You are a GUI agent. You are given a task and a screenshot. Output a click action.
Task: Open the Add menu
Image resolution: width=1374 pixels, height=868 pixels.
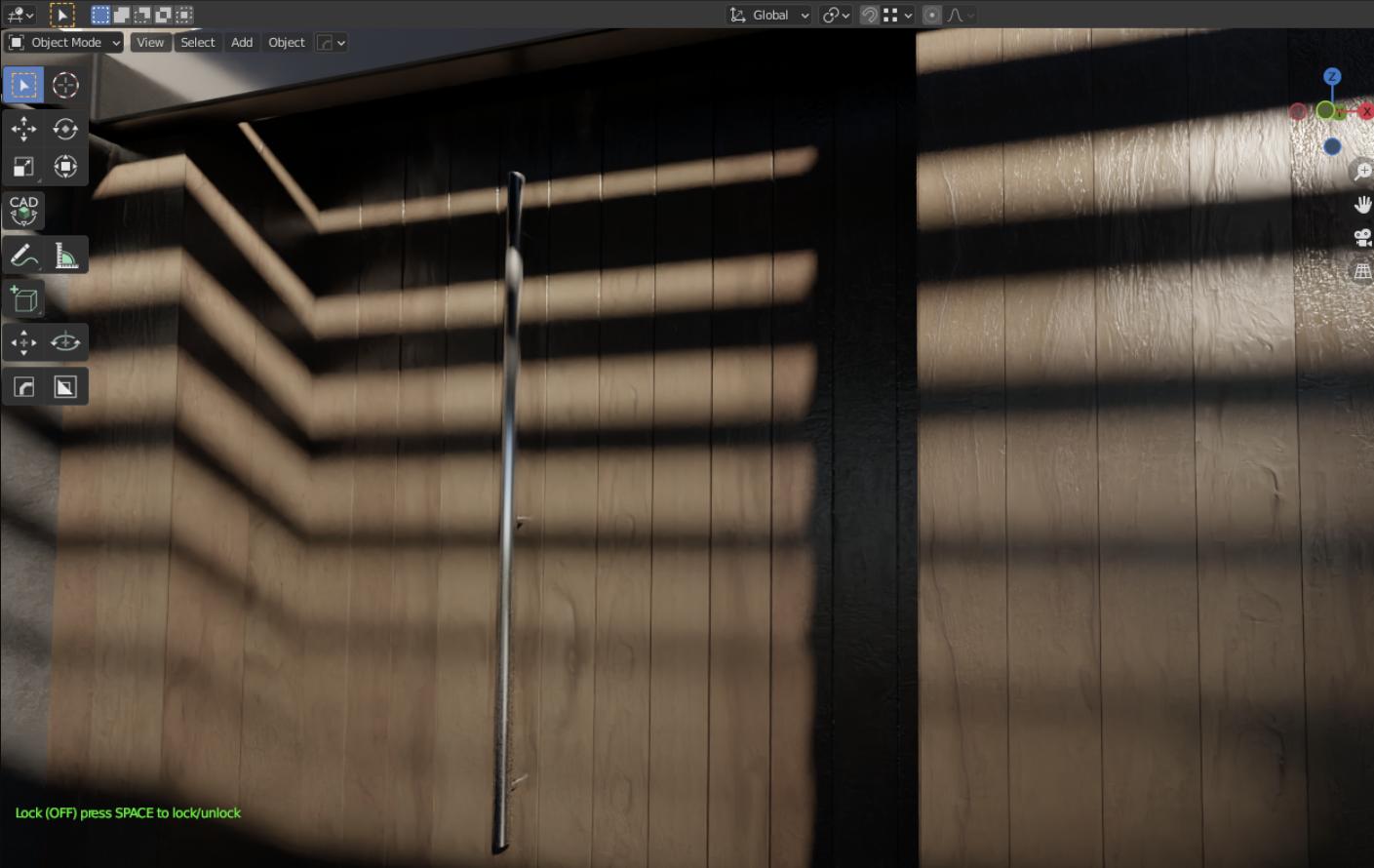[242, 43]
